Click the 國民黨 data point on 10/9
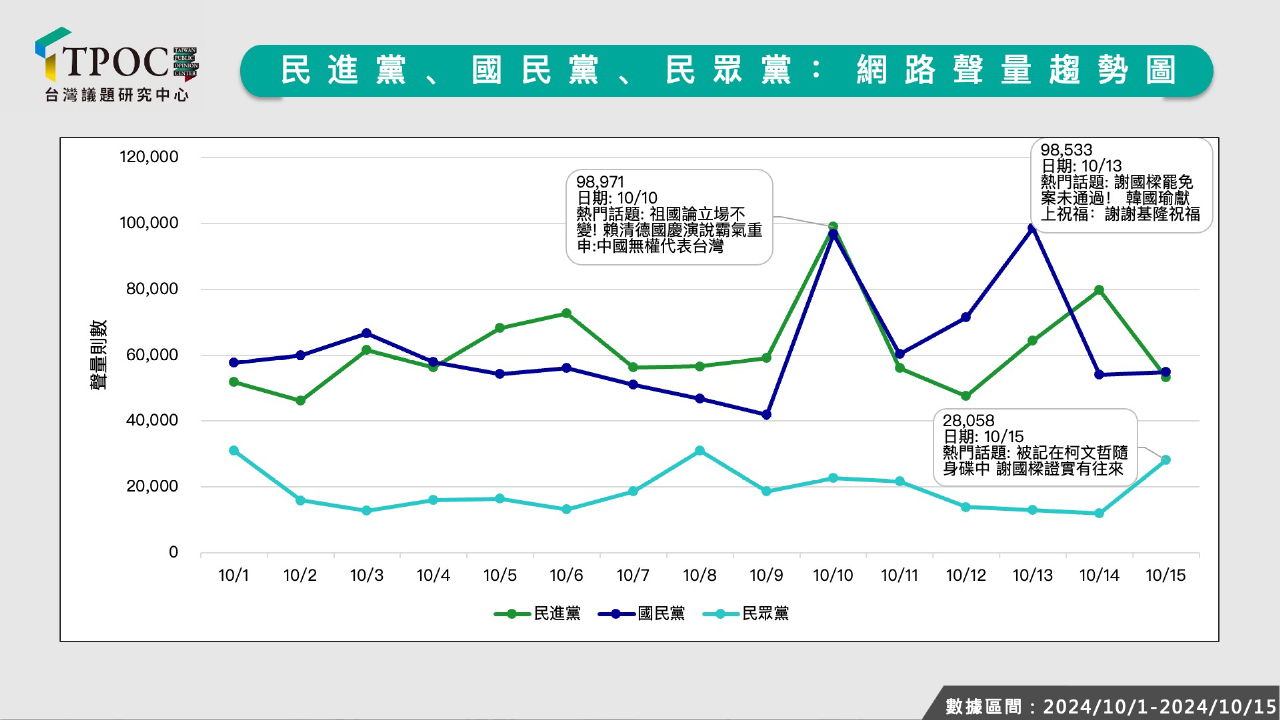Image resolution: width=1280 pixels, height=720 pixels. coord(766,414)
